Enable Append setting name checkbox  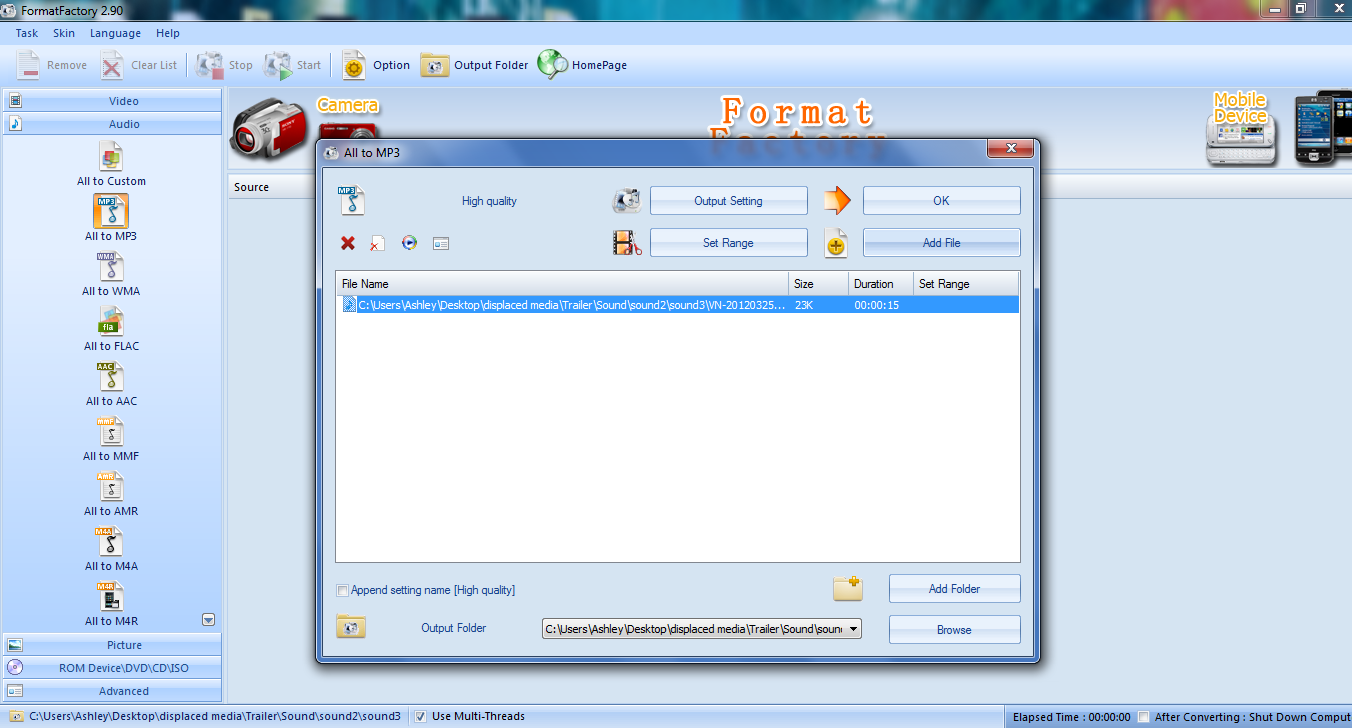[343, 590]
